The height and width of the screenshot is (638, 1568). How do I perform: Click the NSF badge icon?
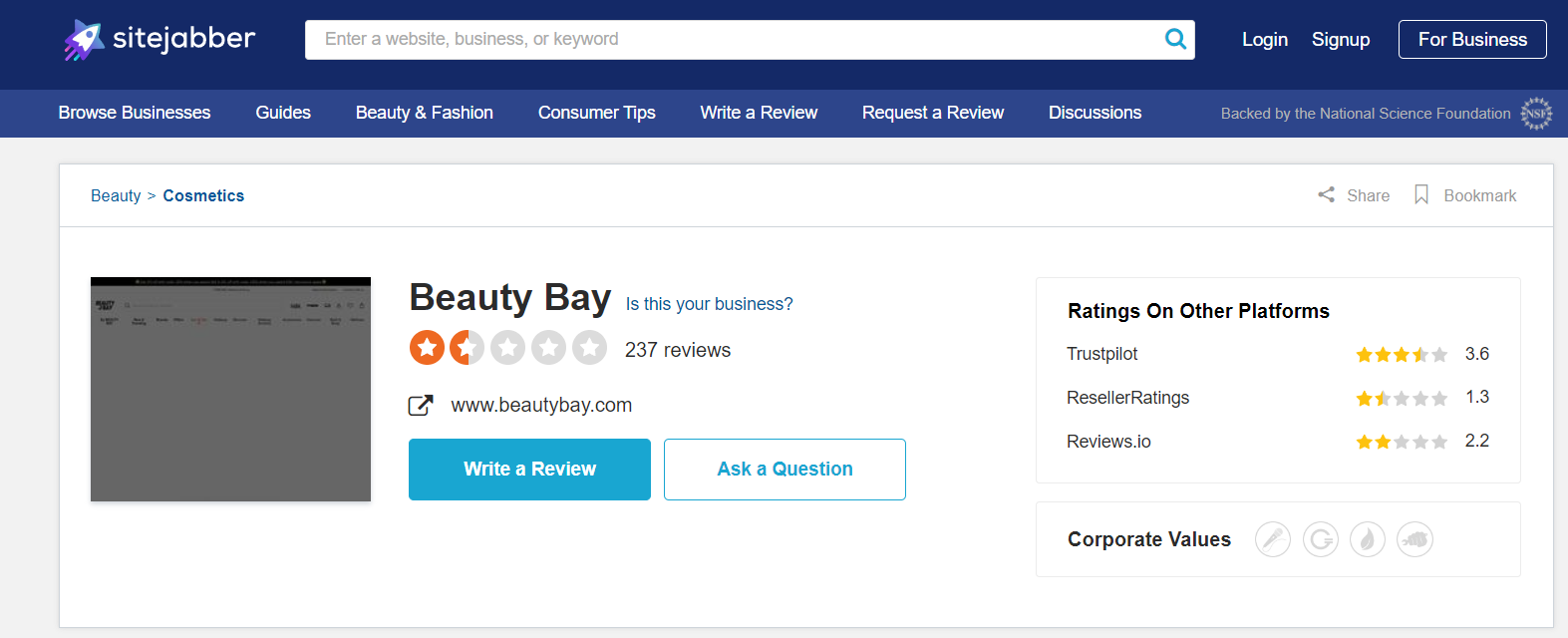(1536, 114)
